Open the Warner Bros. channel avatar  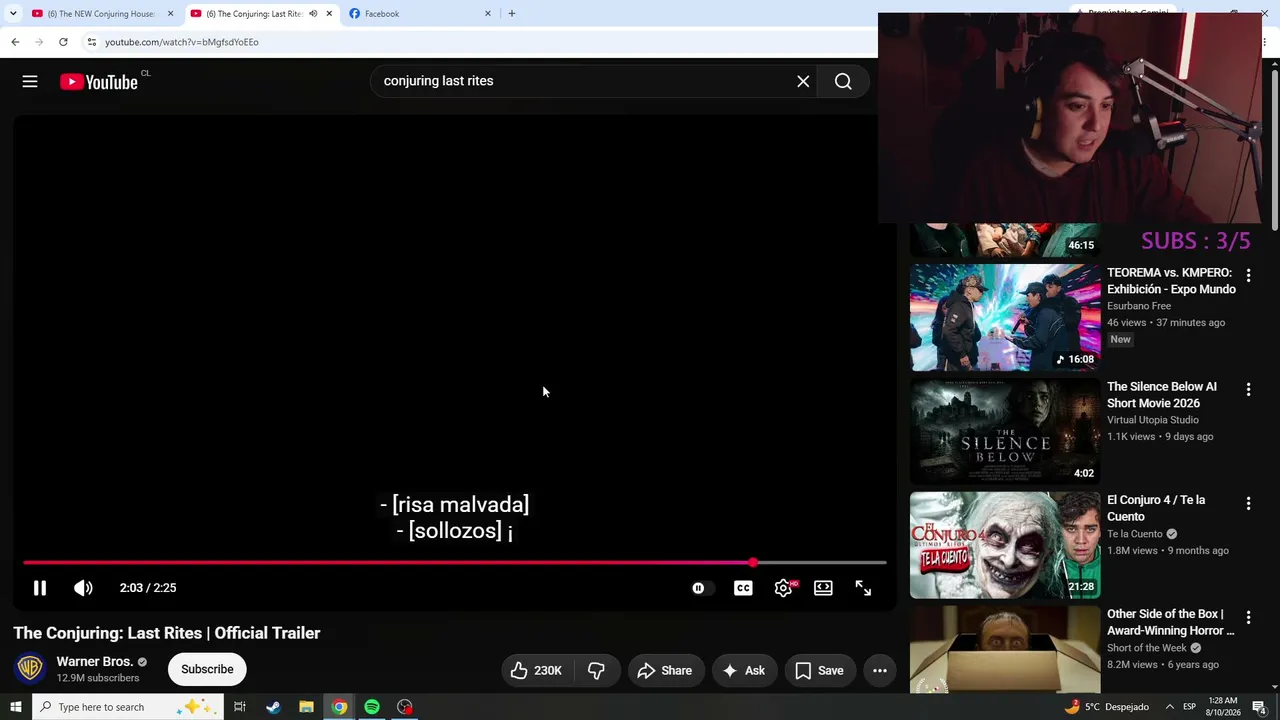(x=30, y=668)
